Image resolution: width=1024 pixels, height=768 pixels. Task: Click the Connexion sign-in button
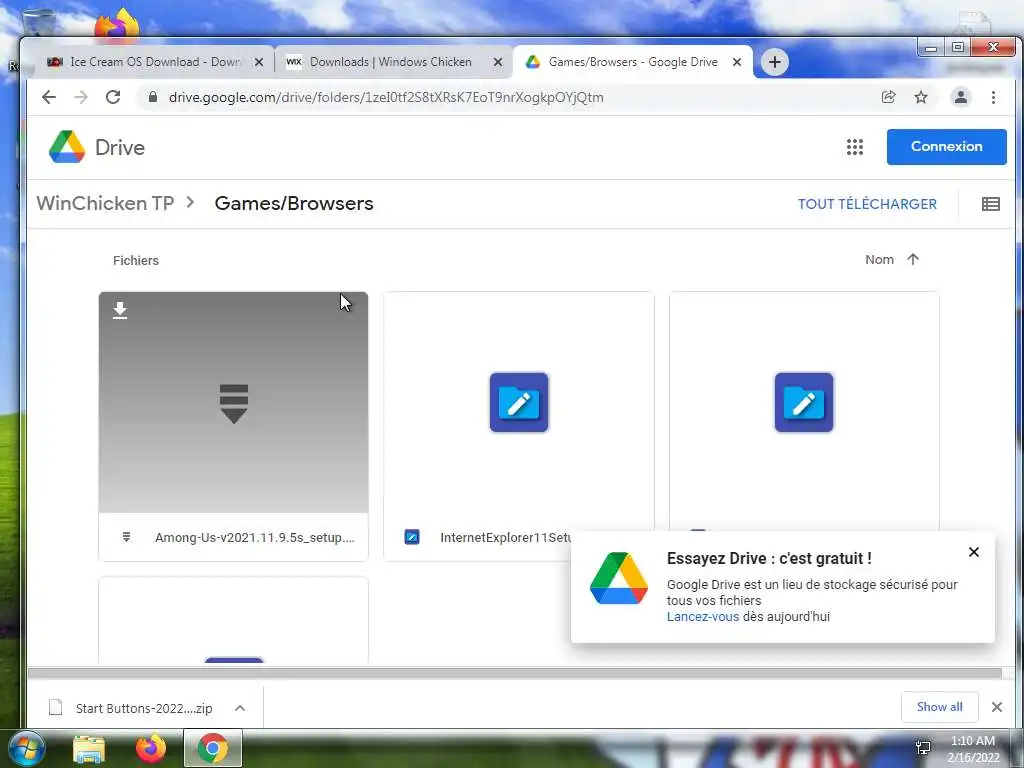(x=946, y=147)
